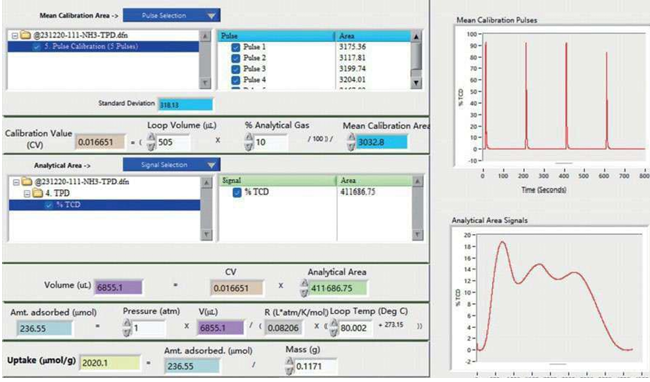Click the % Analytical Gas field showing 10
Screen dimensions: 650x382
(270, 142)
